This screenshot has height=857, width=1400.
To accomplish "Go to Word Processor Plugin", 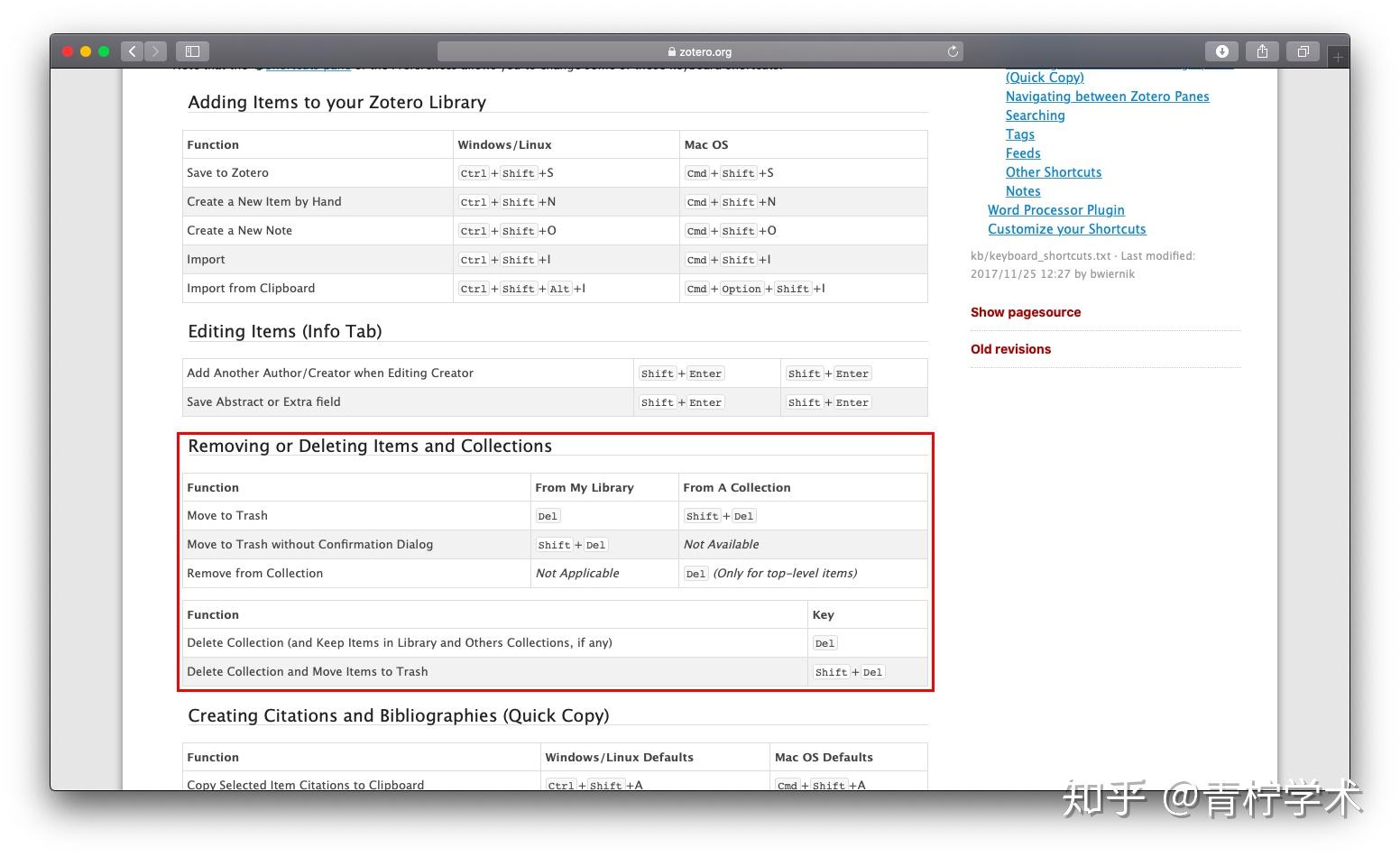I will click(x=1055, y=210).
